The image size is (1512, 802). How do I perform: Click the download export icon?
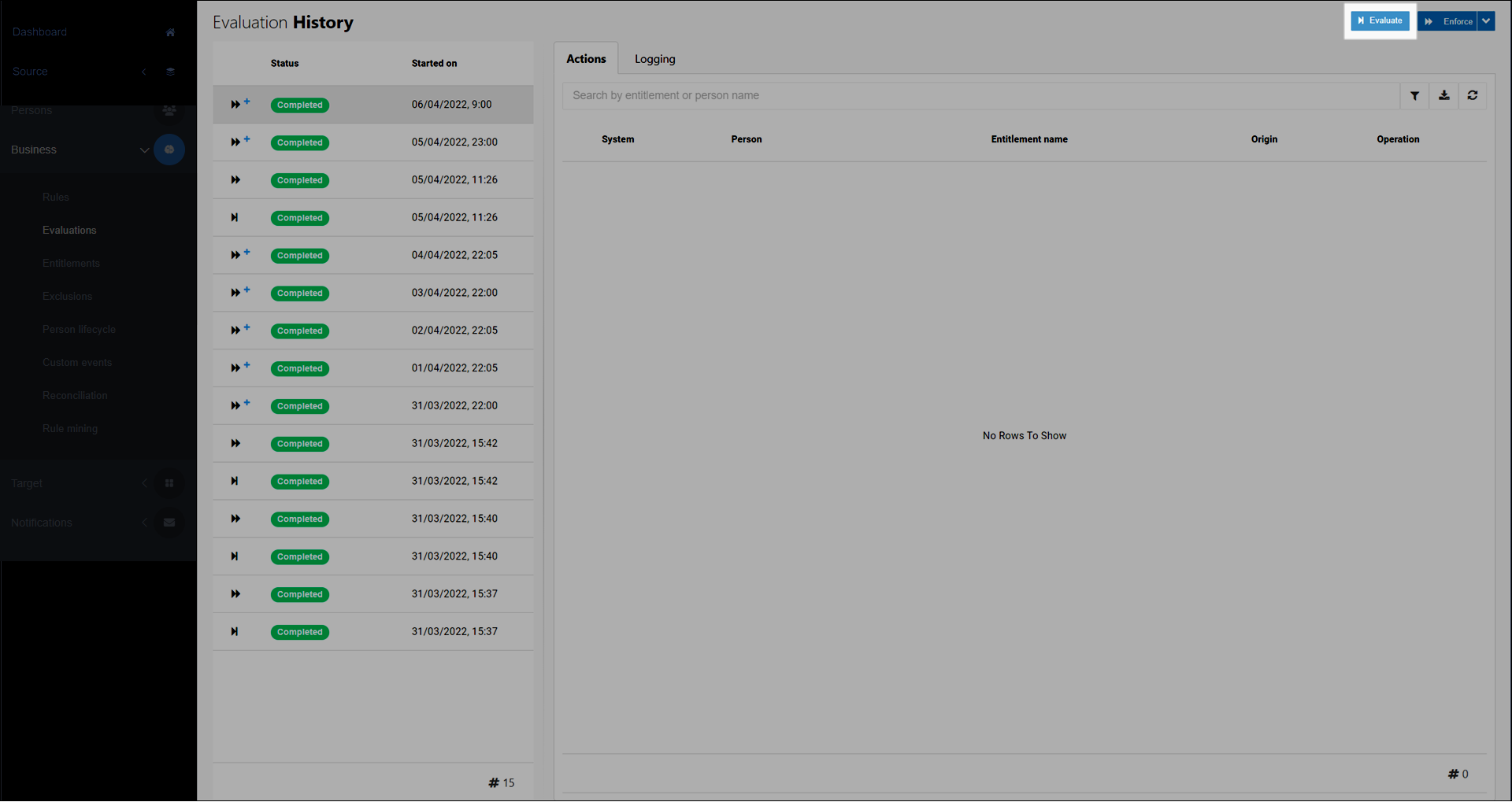(x=1443, y=96)
